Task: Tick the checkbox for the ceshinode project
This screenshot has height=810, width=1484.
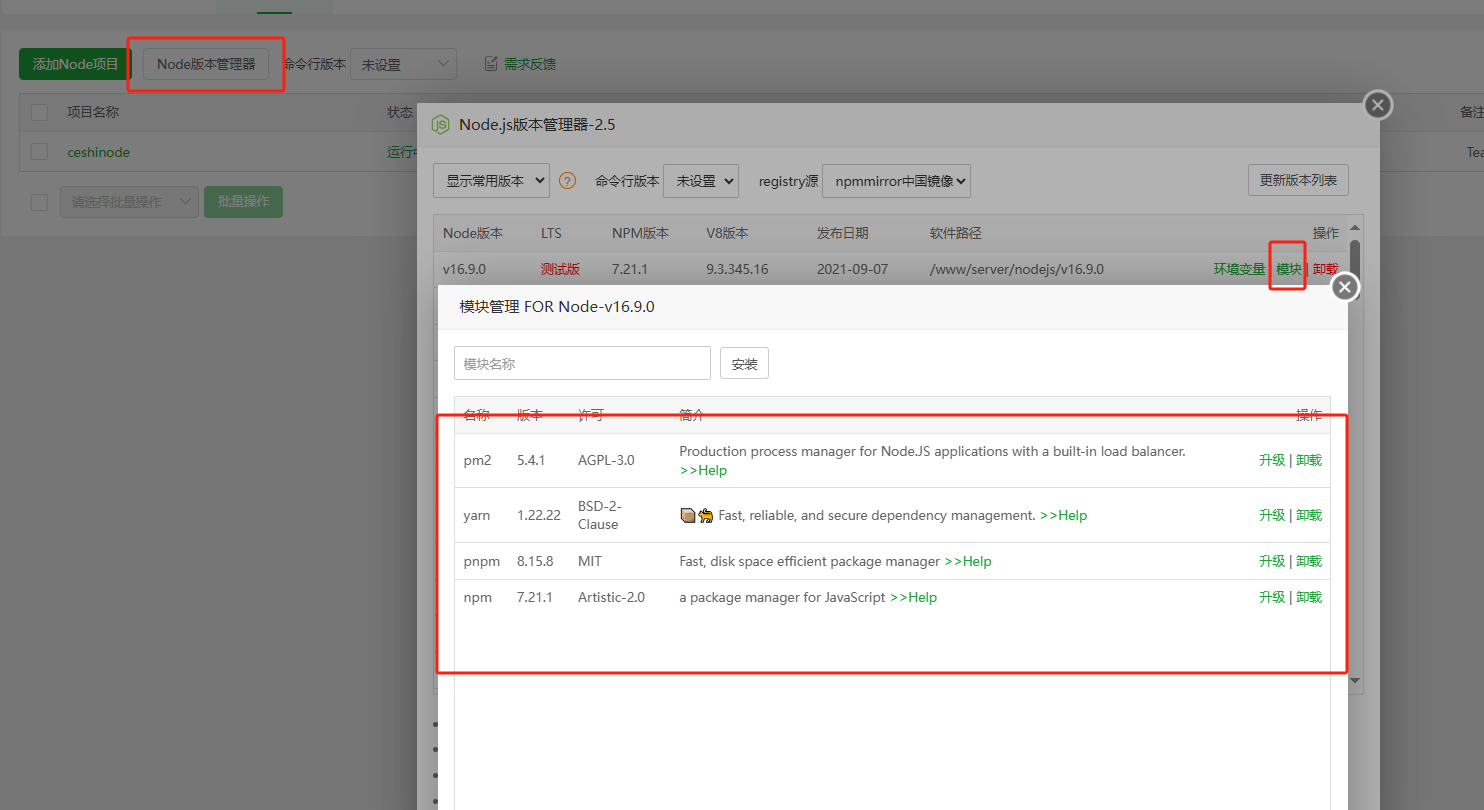Action: (39, 152)
